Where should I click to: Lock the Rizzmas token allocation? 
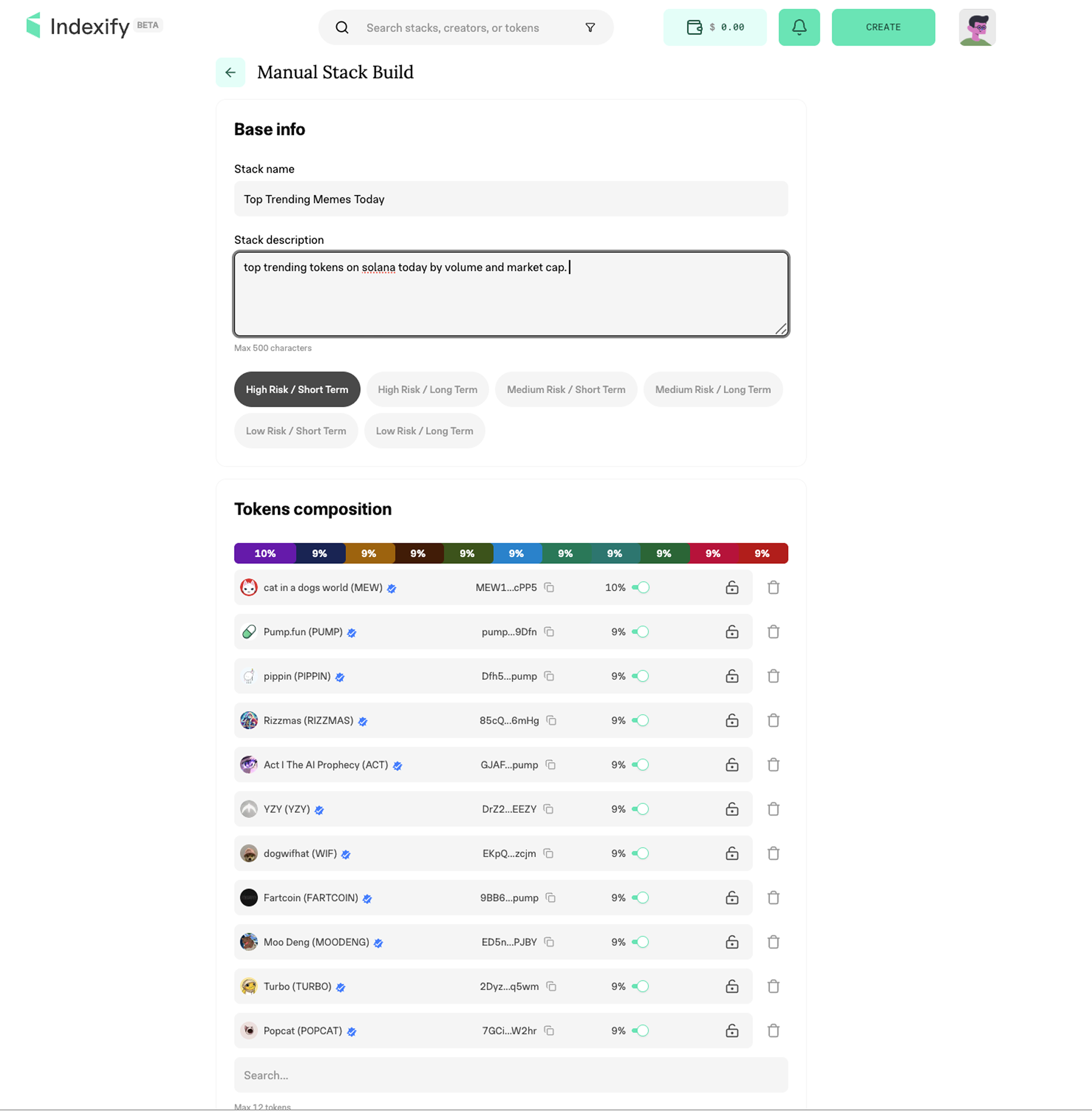coord(732,720)
